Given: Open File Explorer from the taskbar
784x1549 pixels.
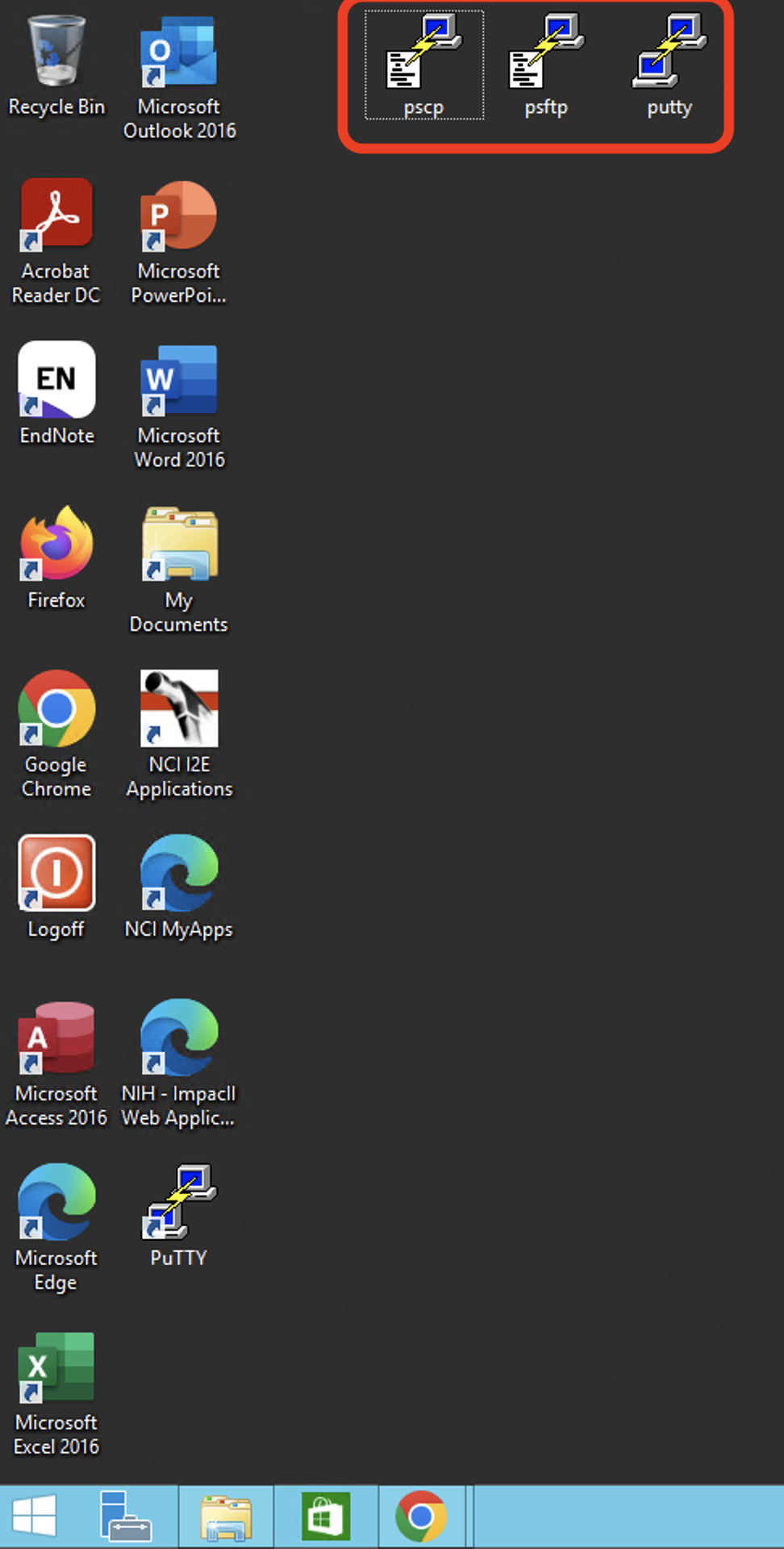Looking at the screenshot, I should pyautogui.click(x=226, y=1517).
